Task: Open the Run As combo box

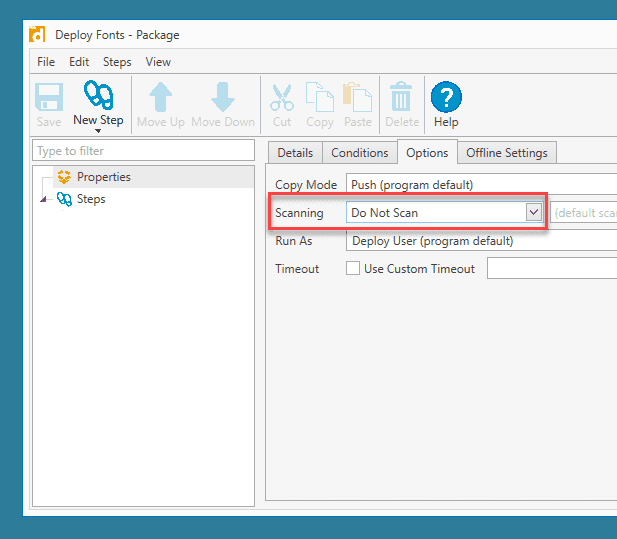Action: [x=481, y=241]
